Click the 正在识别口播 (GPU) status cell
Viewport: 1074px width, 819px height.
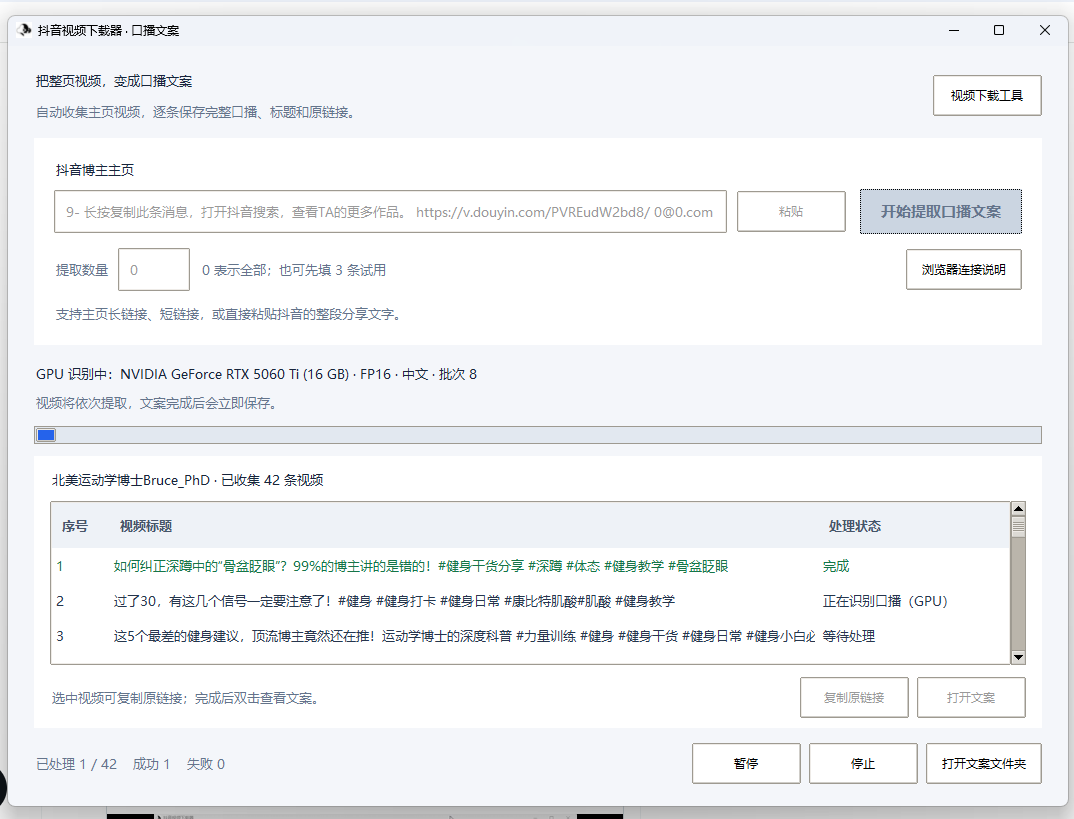pyautogui.click(x=885, y=601)
